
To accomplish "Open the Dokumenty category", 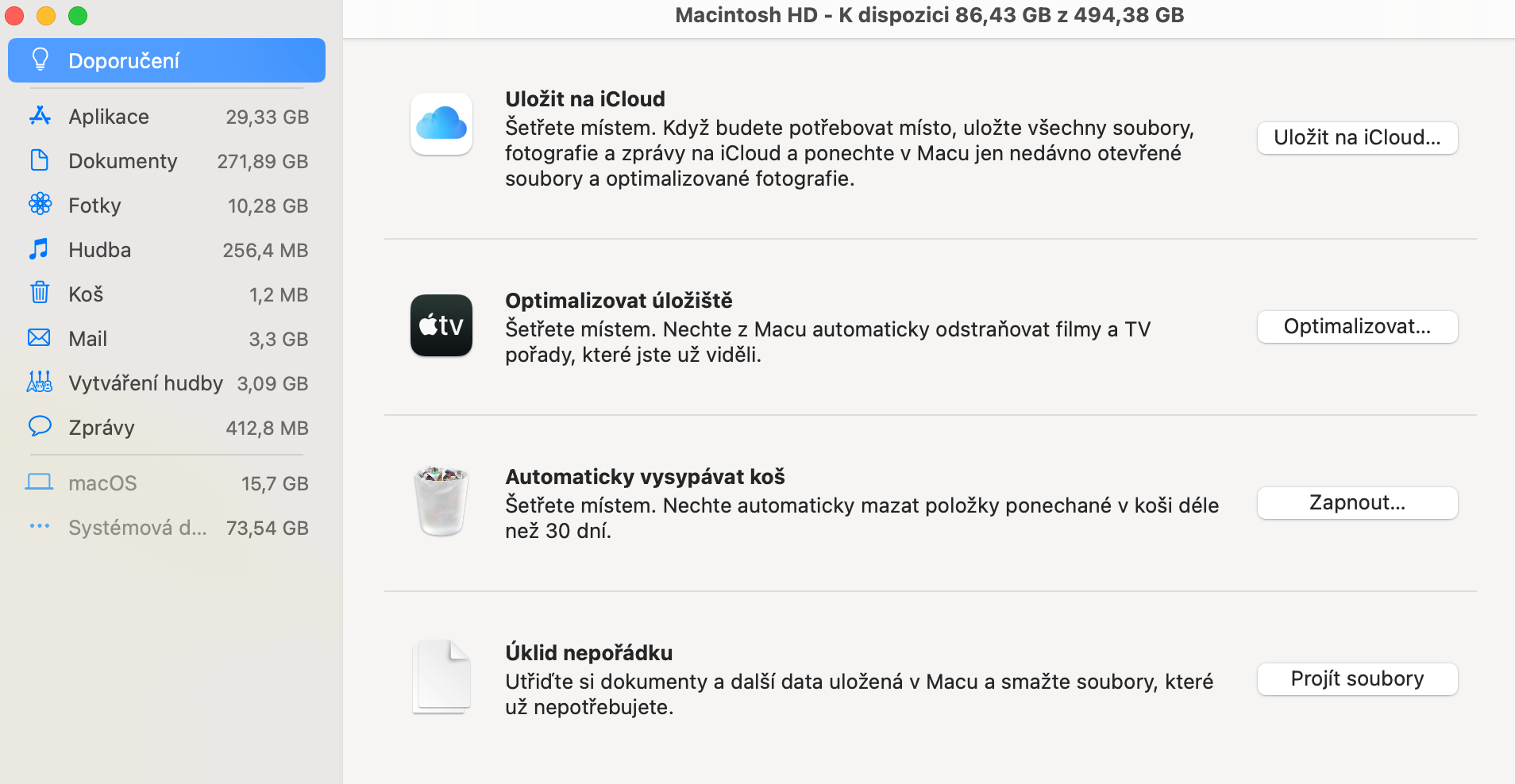I will (123, 161).
